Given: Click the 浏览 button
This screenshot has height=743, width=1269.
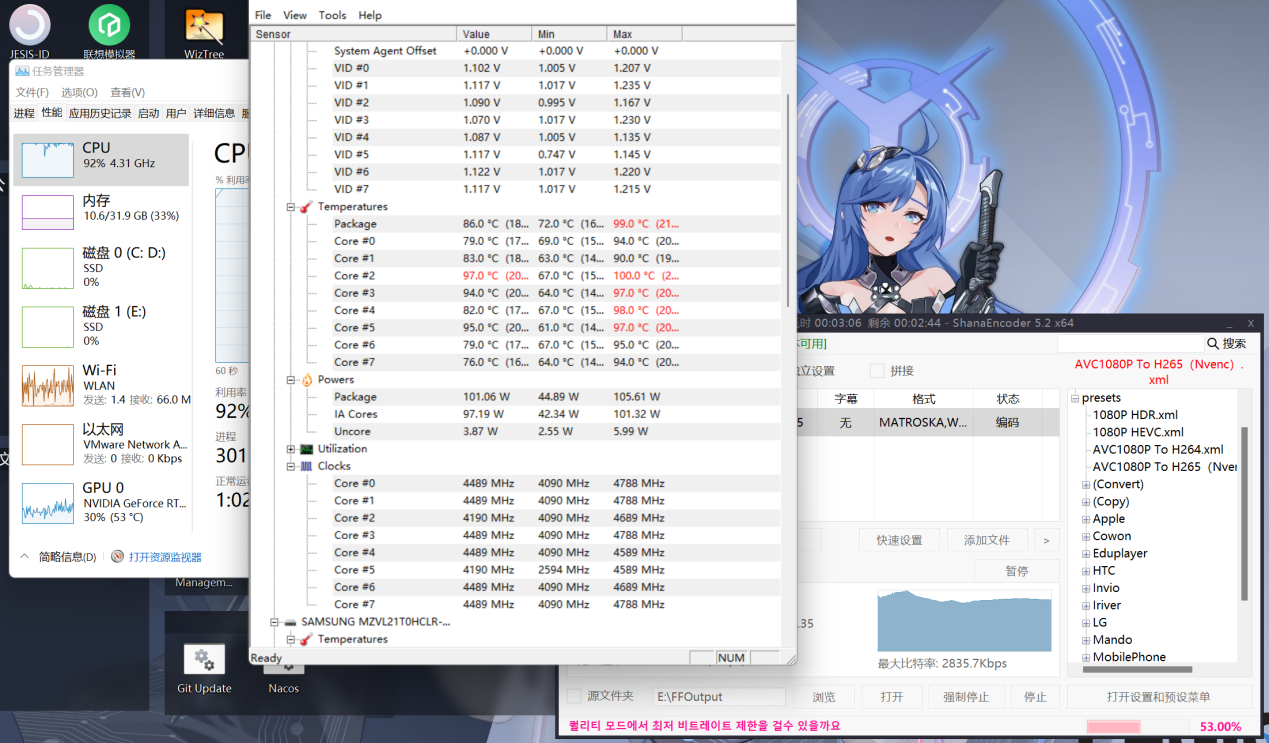Looking at the screenshot, I should [x=823, y=697].
